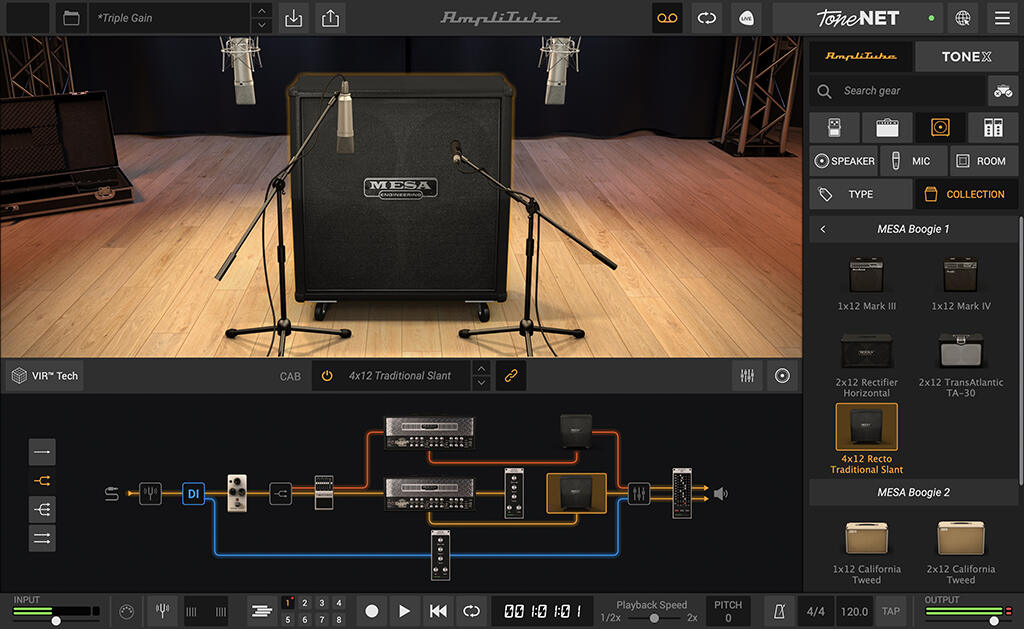1024x629 pixels.
Task: Open the preset browser folder icon
Action: click(x=69, y=18)
